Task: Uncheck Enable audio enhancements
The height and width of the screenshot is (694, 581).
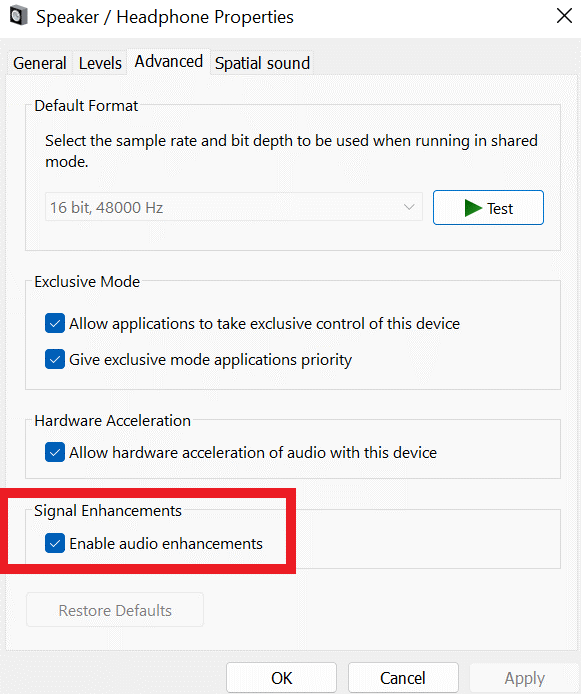Action: 55,543
